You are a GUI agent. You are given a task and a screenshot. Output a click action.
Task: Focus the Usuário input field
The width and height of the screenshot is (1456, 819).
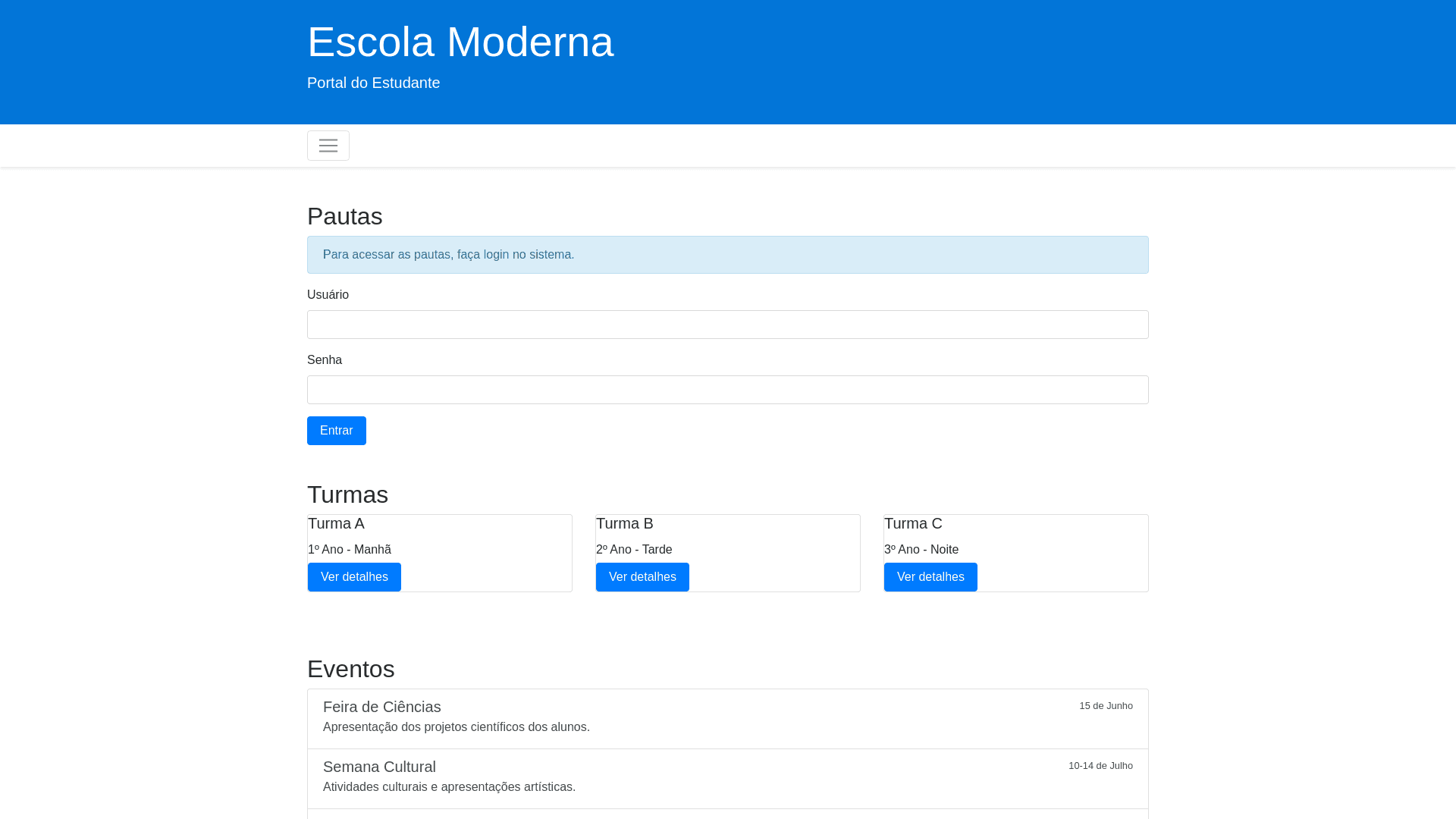coord(727,325)
